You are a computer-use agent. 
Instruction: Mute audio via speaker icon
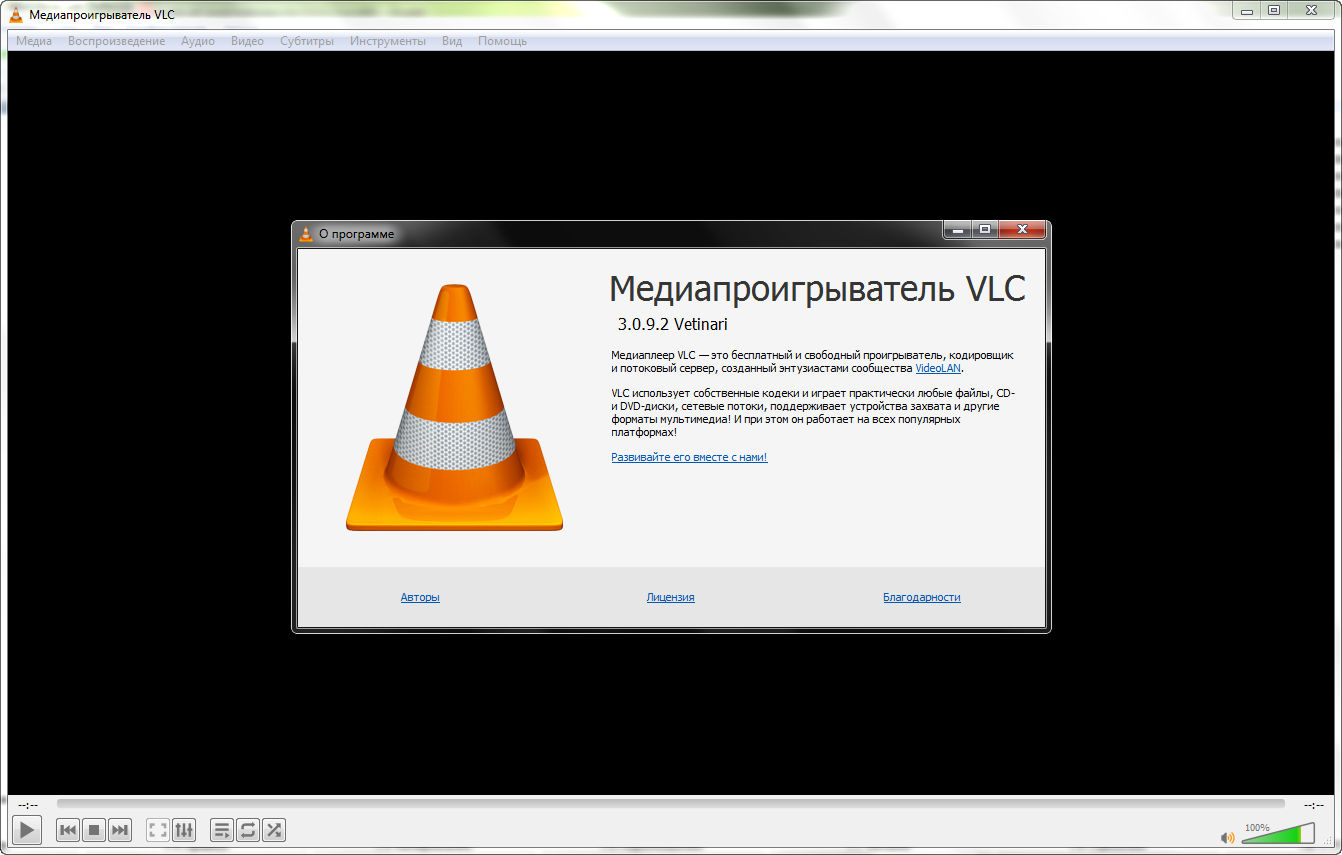point(1228,837)
